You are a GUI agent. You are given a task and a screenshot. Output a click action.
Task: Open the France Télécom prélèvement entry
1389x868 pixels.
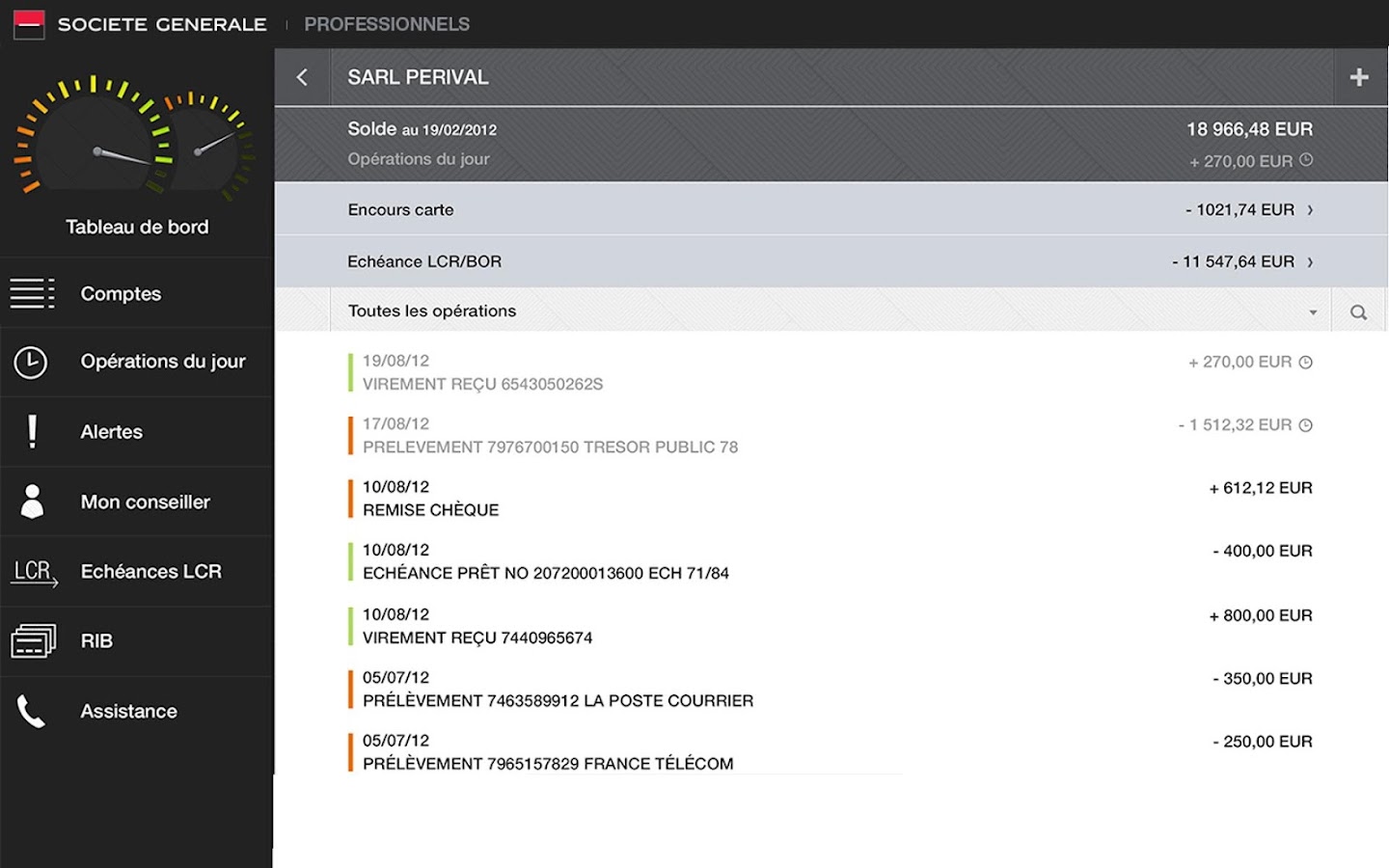[547, 763]
